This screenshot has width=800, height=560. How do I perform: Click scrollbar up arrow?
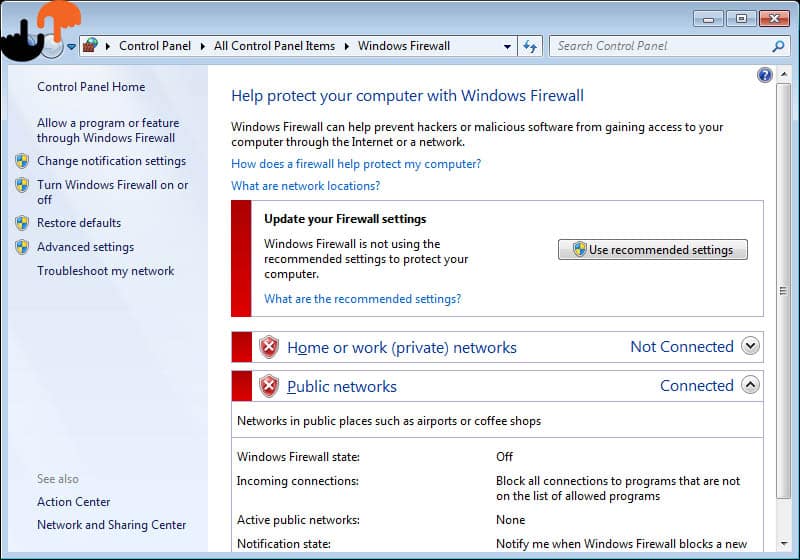(x=783, y=74)
